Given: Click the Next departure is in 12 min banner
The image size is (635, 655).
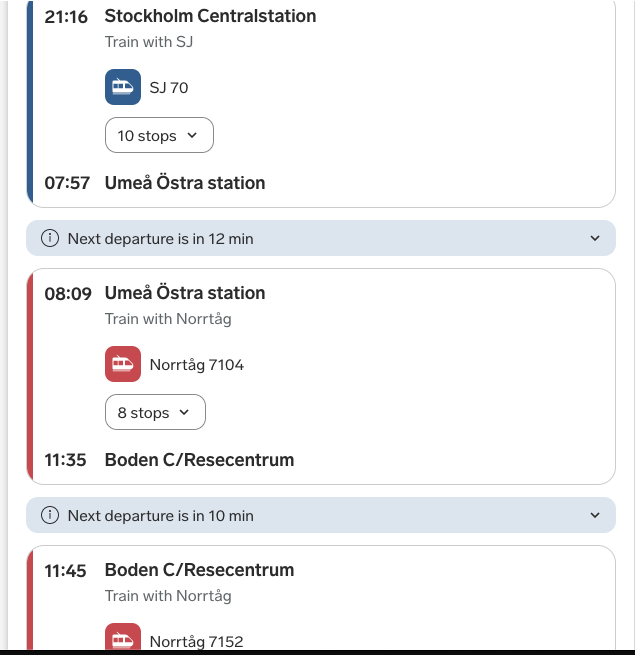Looking at the screenshot, I should click(321, 238).
